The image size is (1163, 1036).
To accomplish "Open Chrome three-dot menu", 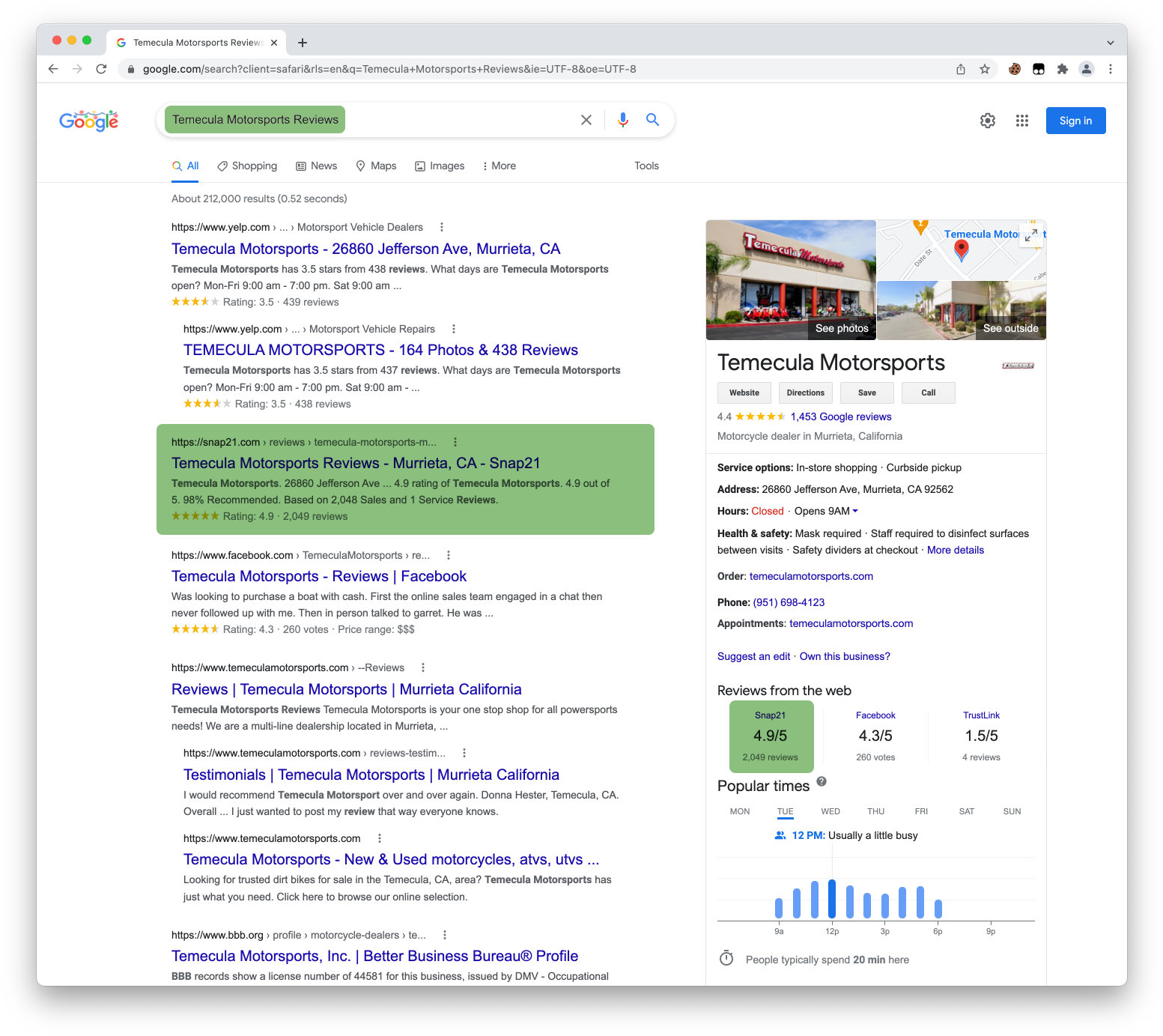I will (x=1111, y=69).
